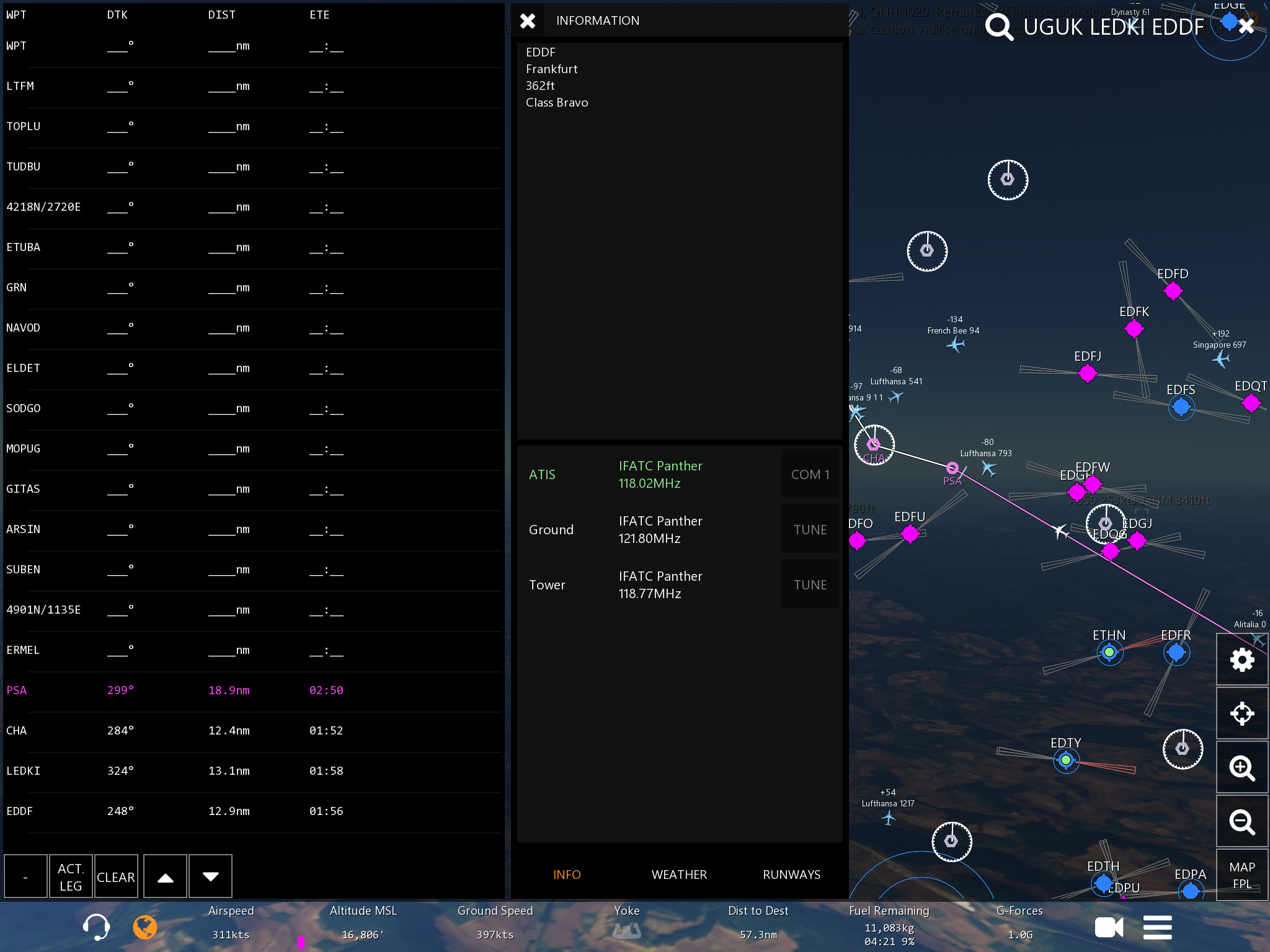Open ATC headset communications icon
Viewport: 1270px width, 952px height.
(96, 927)
